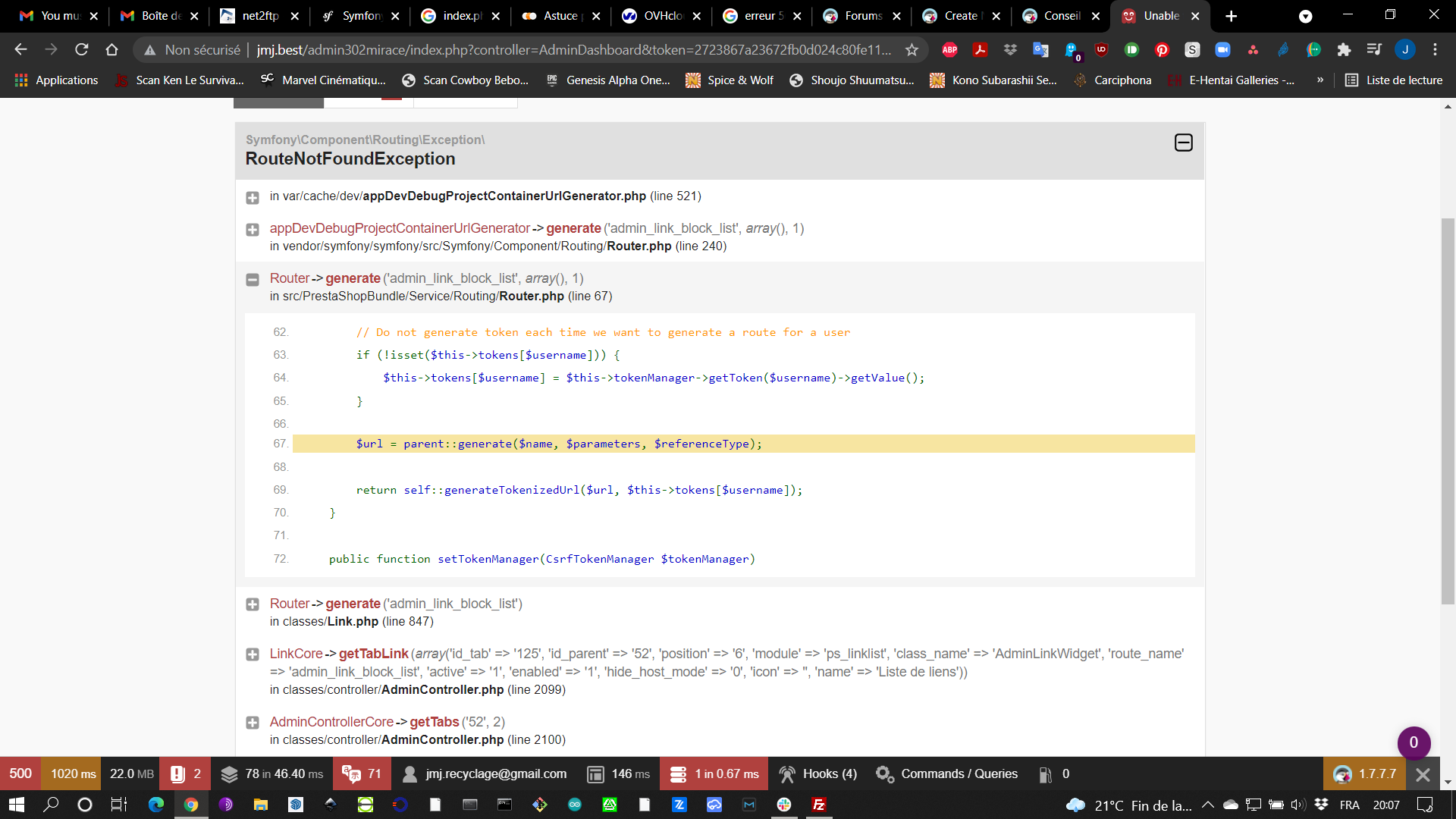Open the Windows notification center
Screen dimensions: 1456x819
(x=1425, y=805)
